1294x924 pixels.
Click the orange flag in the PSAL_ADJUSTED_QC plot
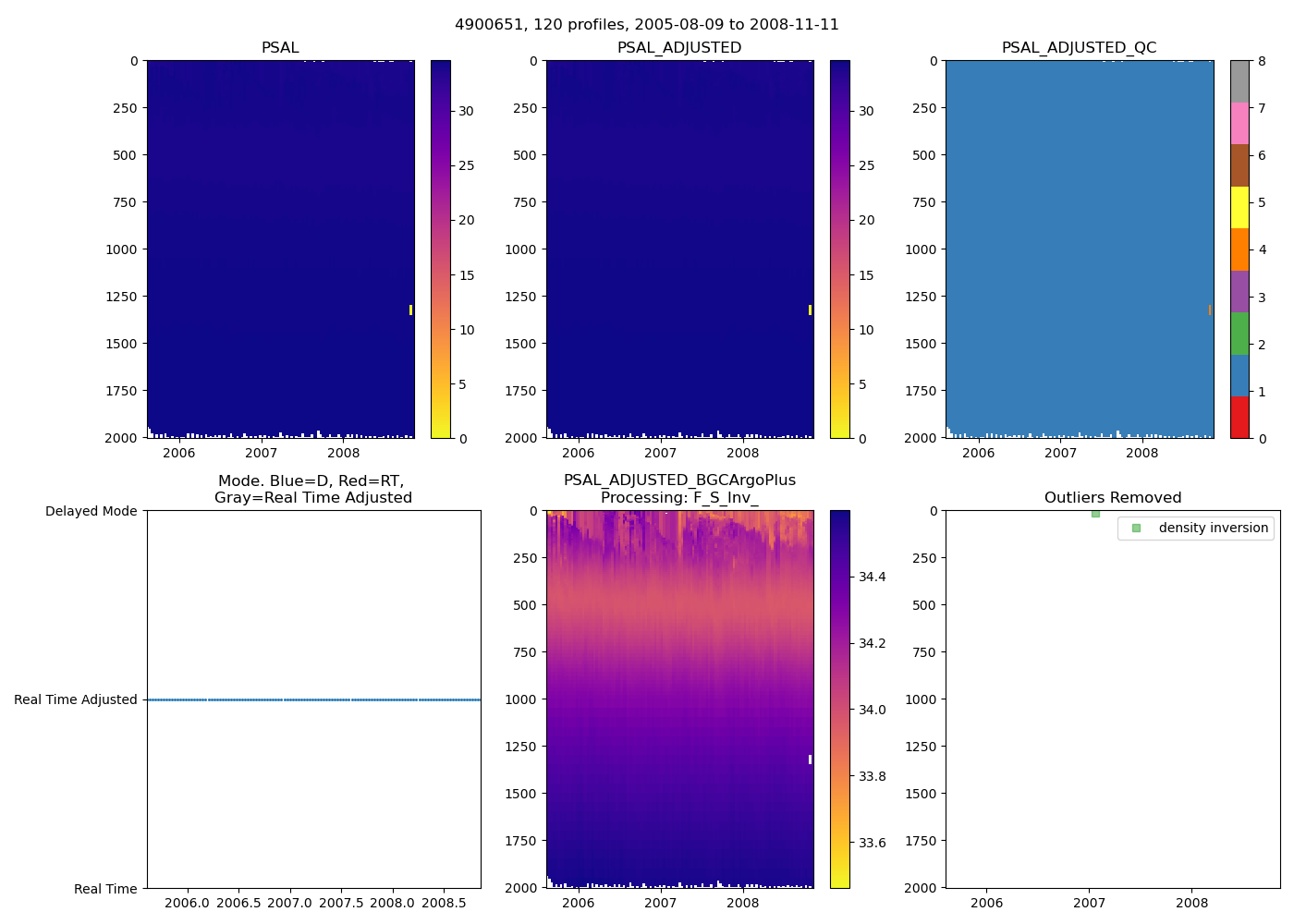click(1209, 310)
